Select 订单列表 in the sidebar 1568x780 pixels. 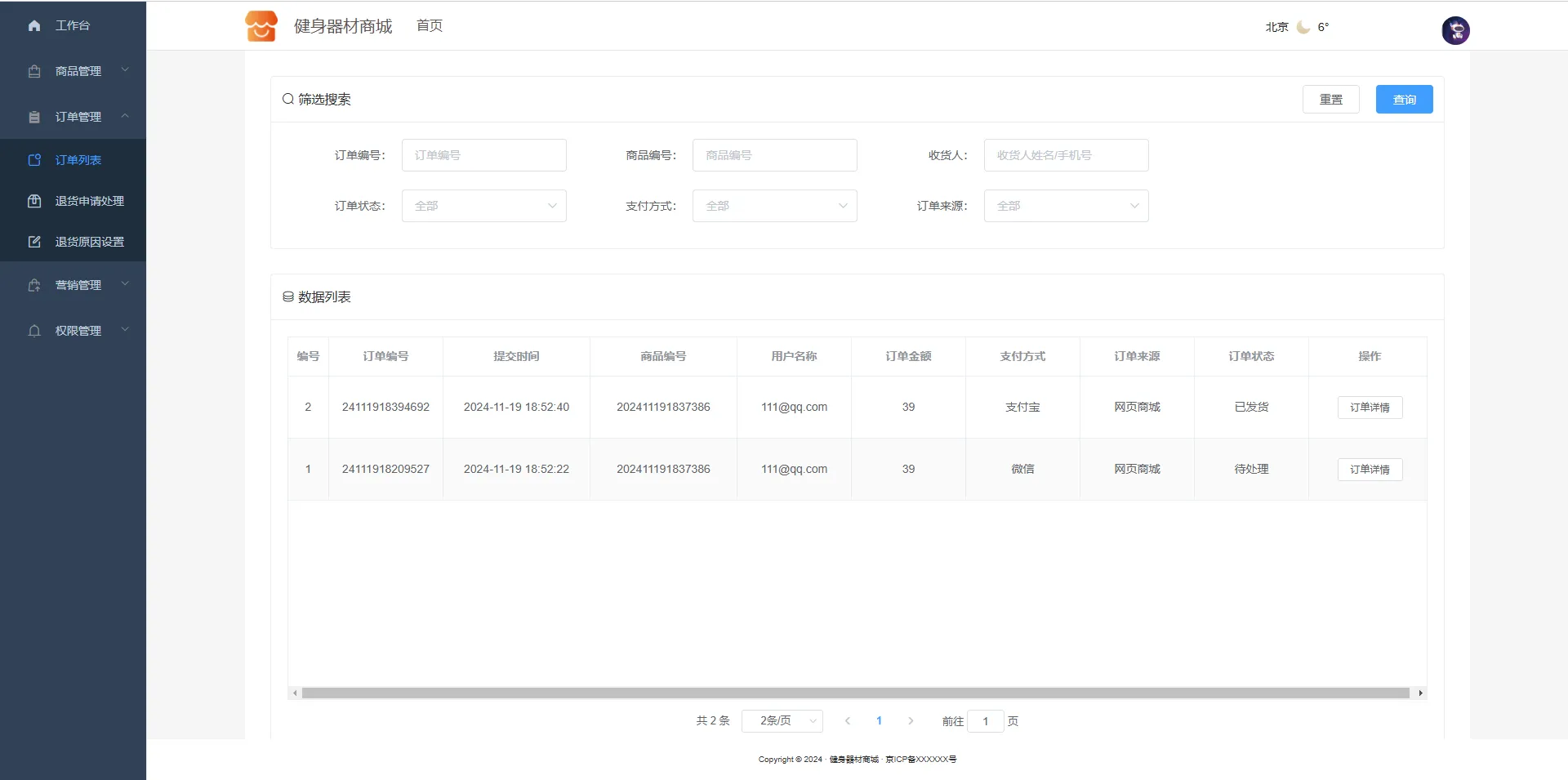click(78, 160)
